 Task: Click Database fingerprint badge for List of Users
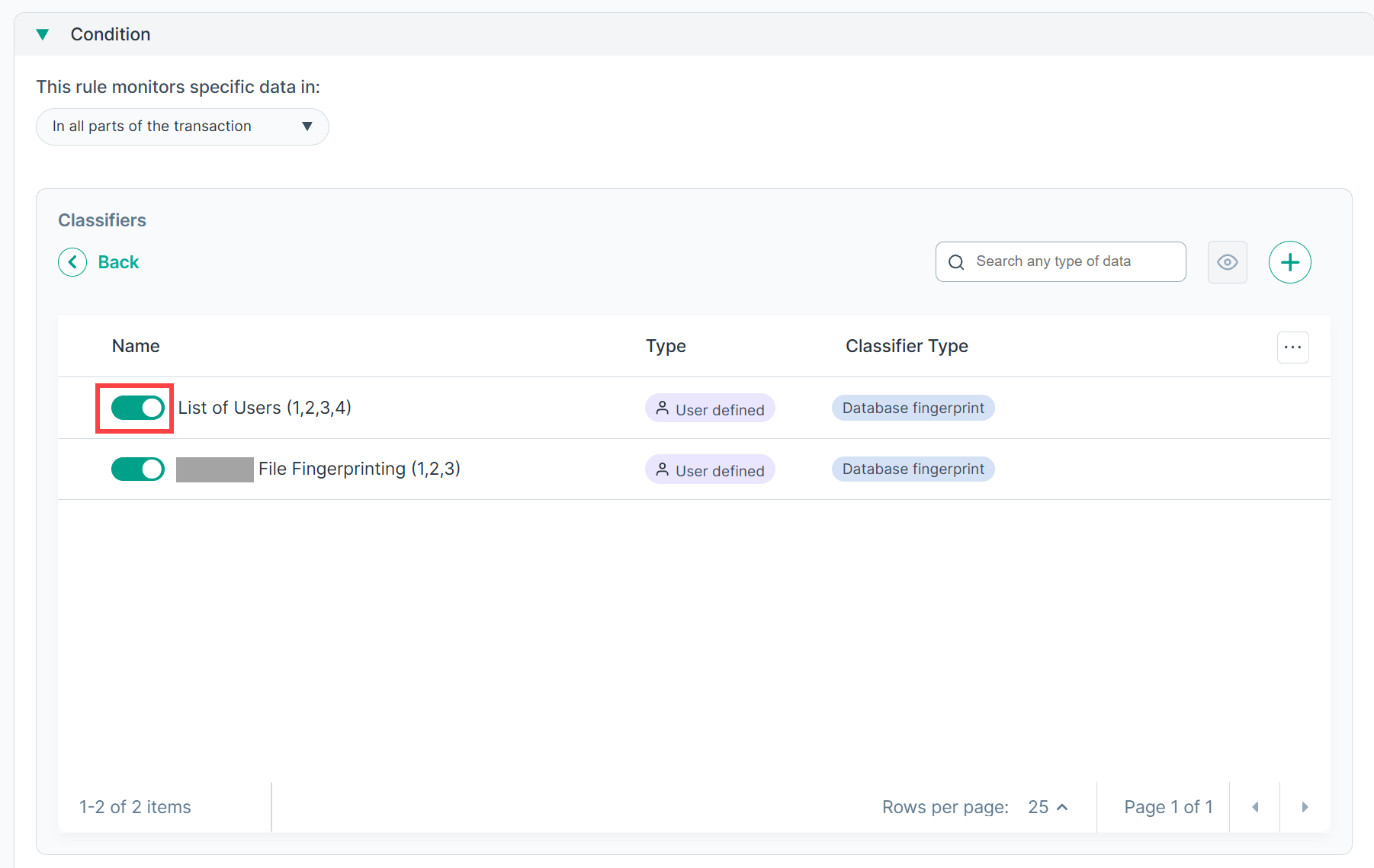click(x=913, y=408)
